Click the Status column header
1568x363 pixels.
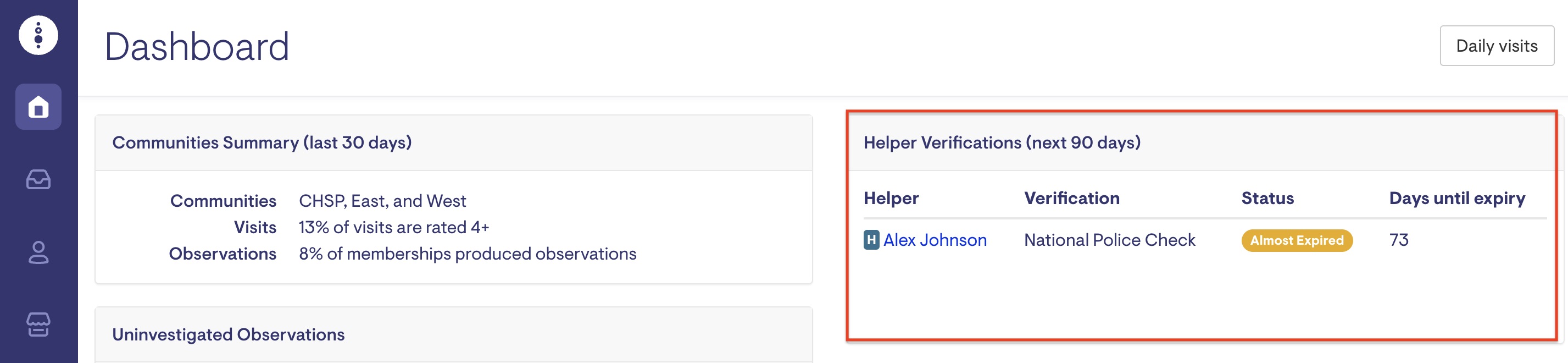pos(1267,199)
